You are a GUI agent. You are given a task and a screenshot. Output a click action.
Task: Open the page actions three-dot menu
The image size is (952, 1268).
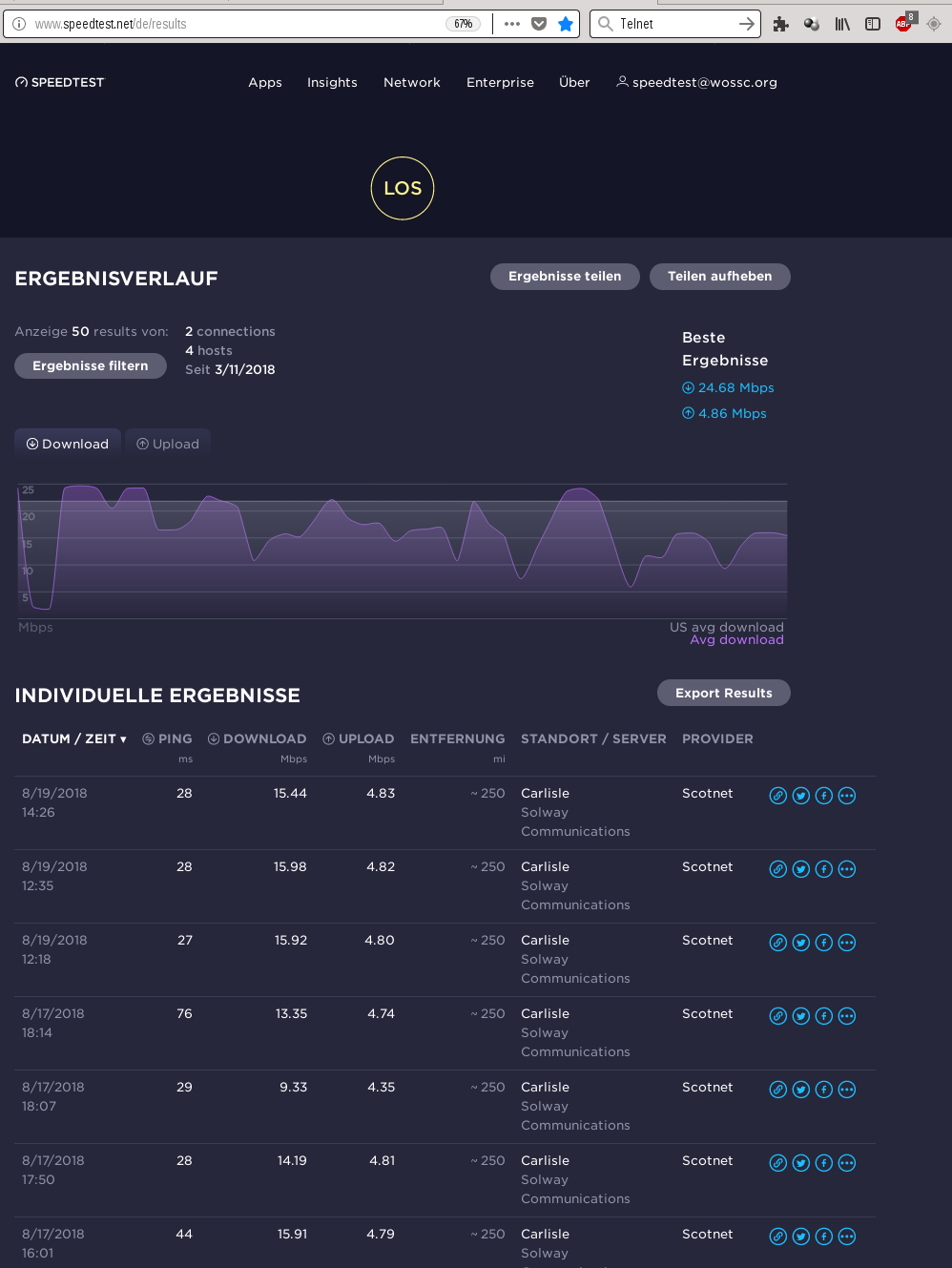(x=512, y=24)
